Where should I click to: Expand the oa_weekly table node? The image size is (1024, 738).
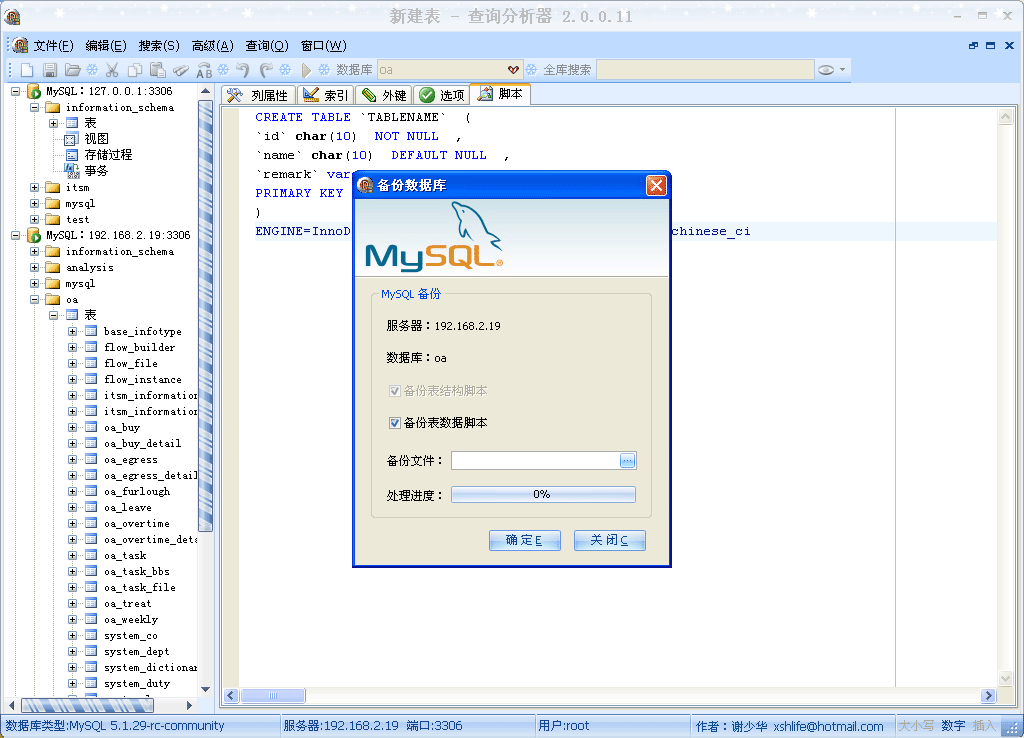tap(72, 619)
